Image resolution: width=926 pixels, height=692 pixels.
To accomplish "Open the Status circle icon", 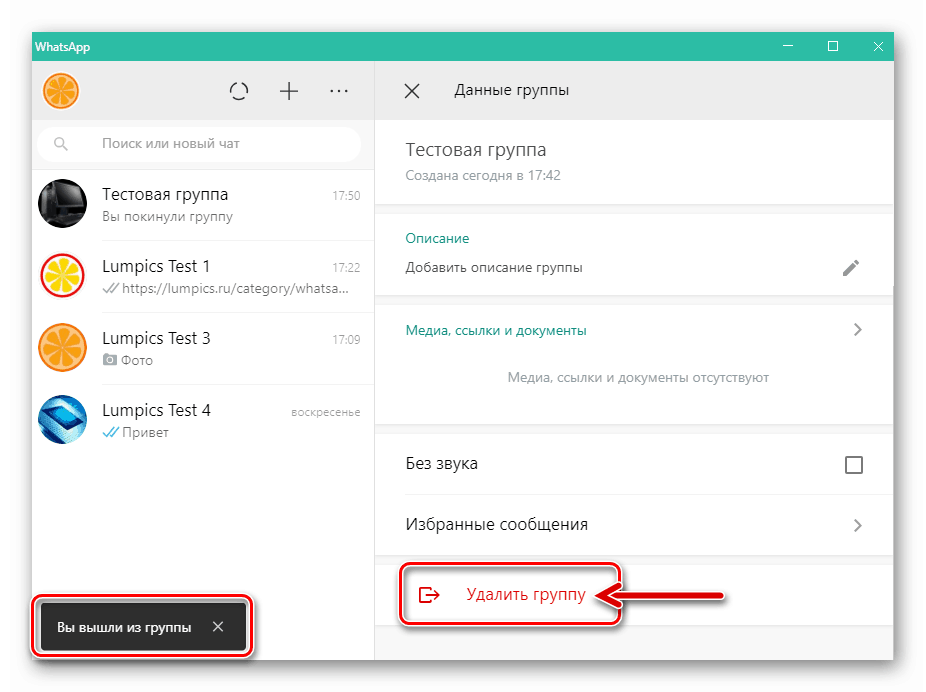I will [x=239, y=91].
